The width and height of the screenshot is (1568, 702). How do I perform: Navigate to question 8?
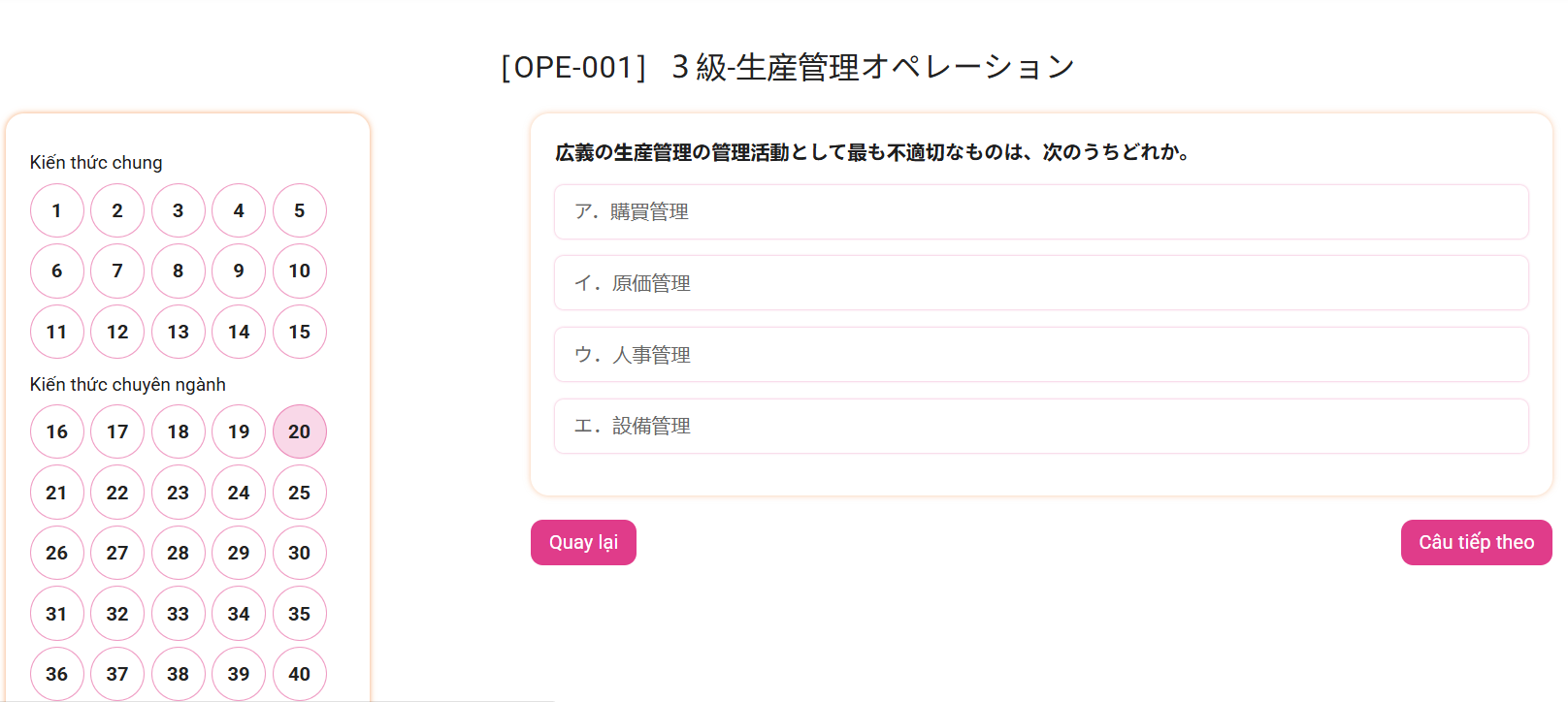pos(179,271)
